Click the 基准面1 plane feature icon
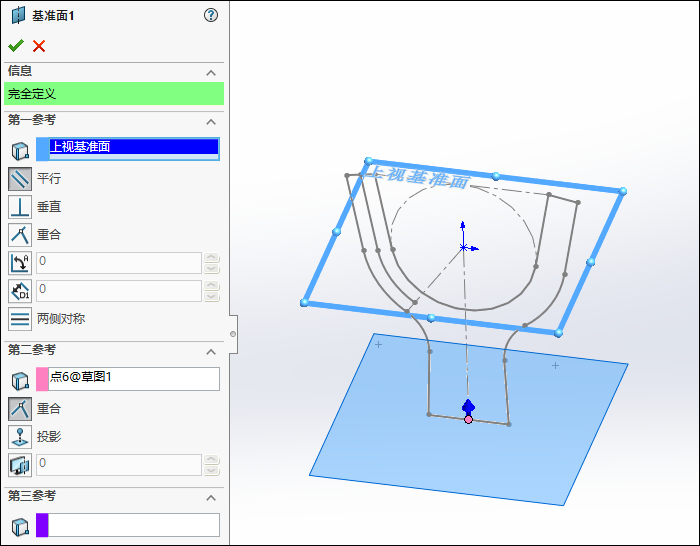 18,15
